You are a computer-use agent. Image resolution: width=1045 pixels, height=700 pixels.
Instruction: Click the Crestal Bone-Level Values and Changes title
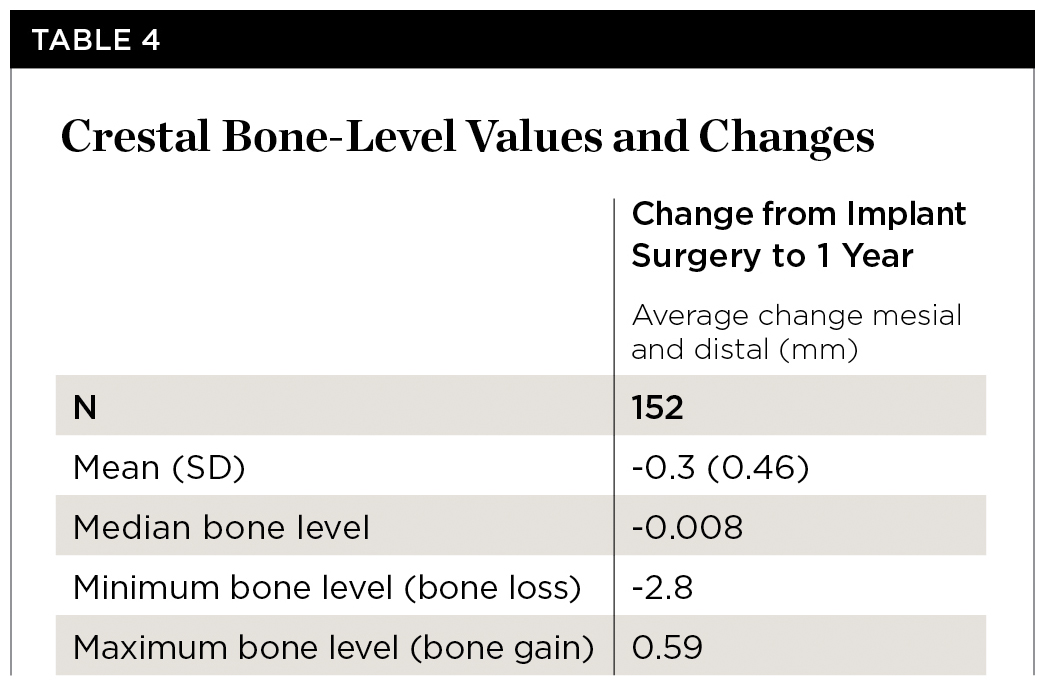pos(467,139)
